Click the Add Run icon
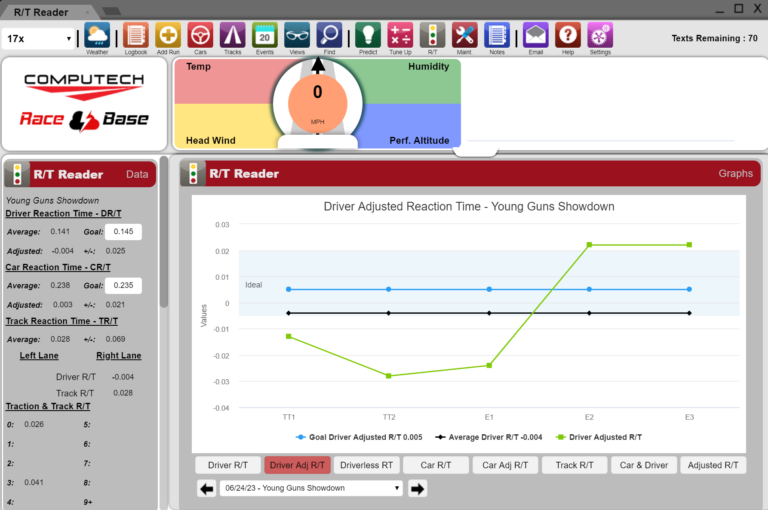 click(168, 35)
